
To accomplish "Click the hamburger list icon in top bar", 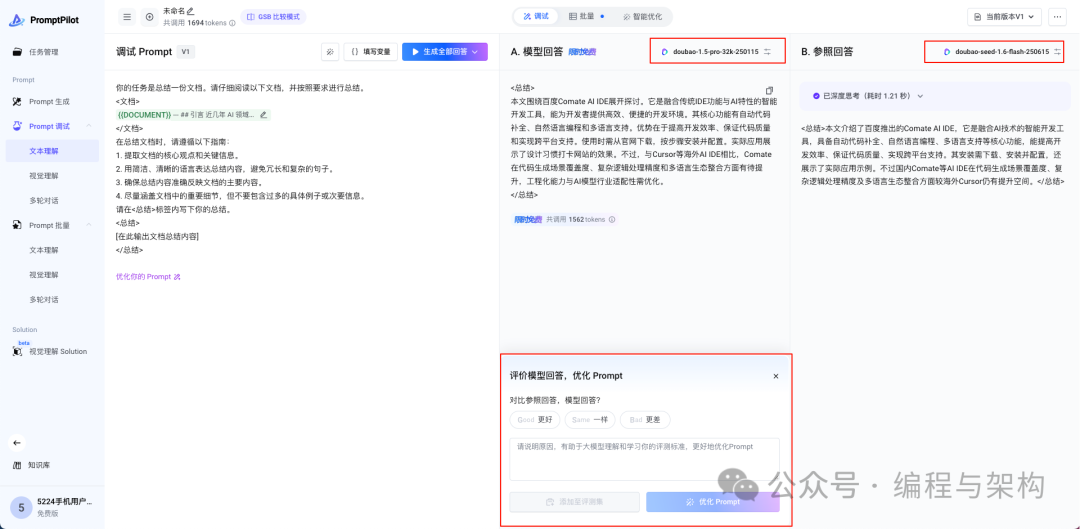I will [x=127, y=17].
